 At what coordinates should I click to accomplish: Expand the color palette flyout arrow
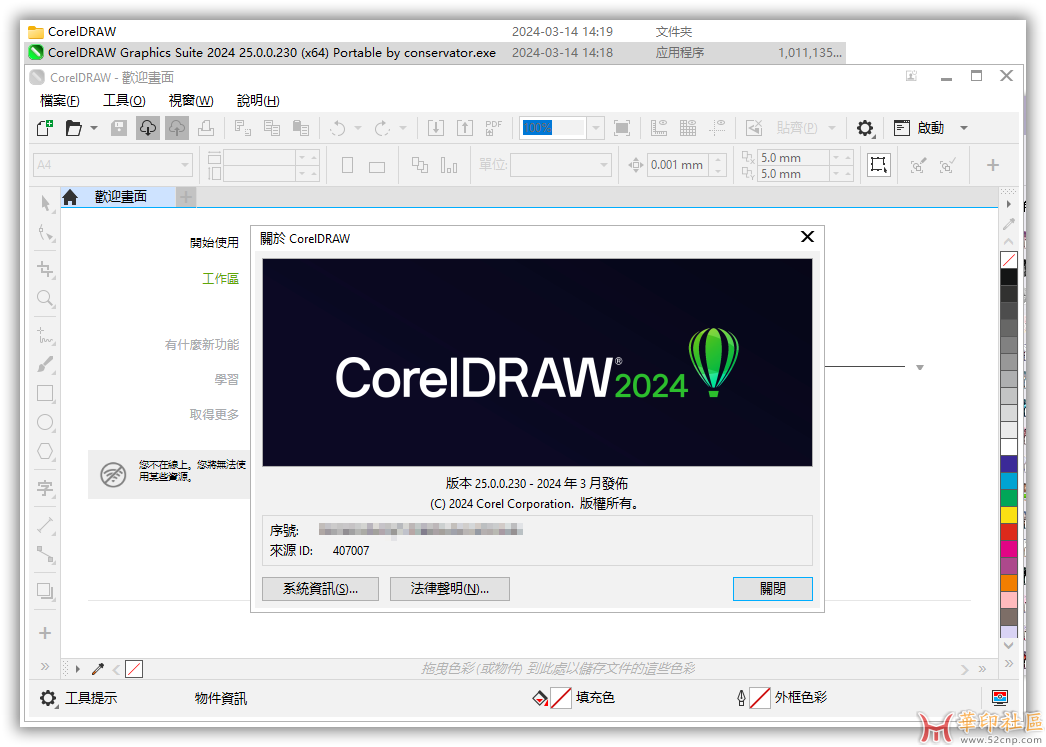pos(1009,204)
